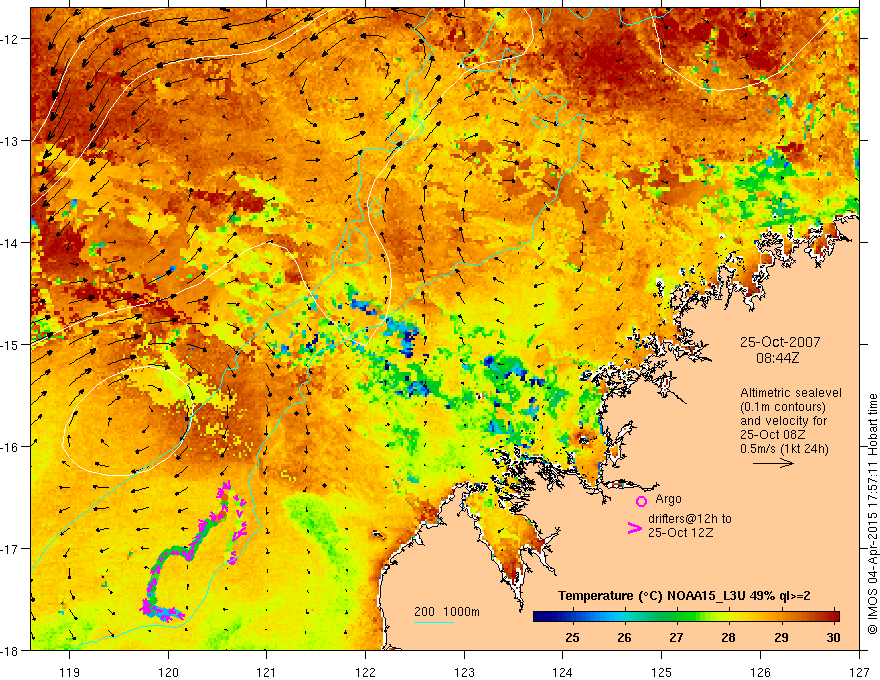This screenshot has height=680, width=880.
Task: Click longitude axis label 127
Action: [859, 673]
